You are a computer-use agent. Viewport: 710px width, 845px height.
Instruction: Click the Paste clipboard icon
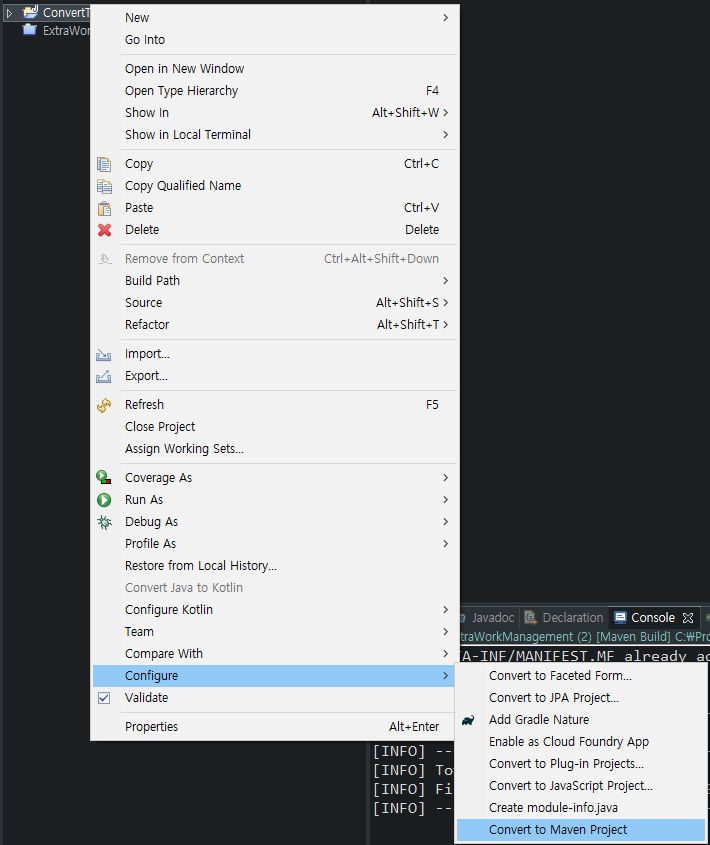pos(104,208)
